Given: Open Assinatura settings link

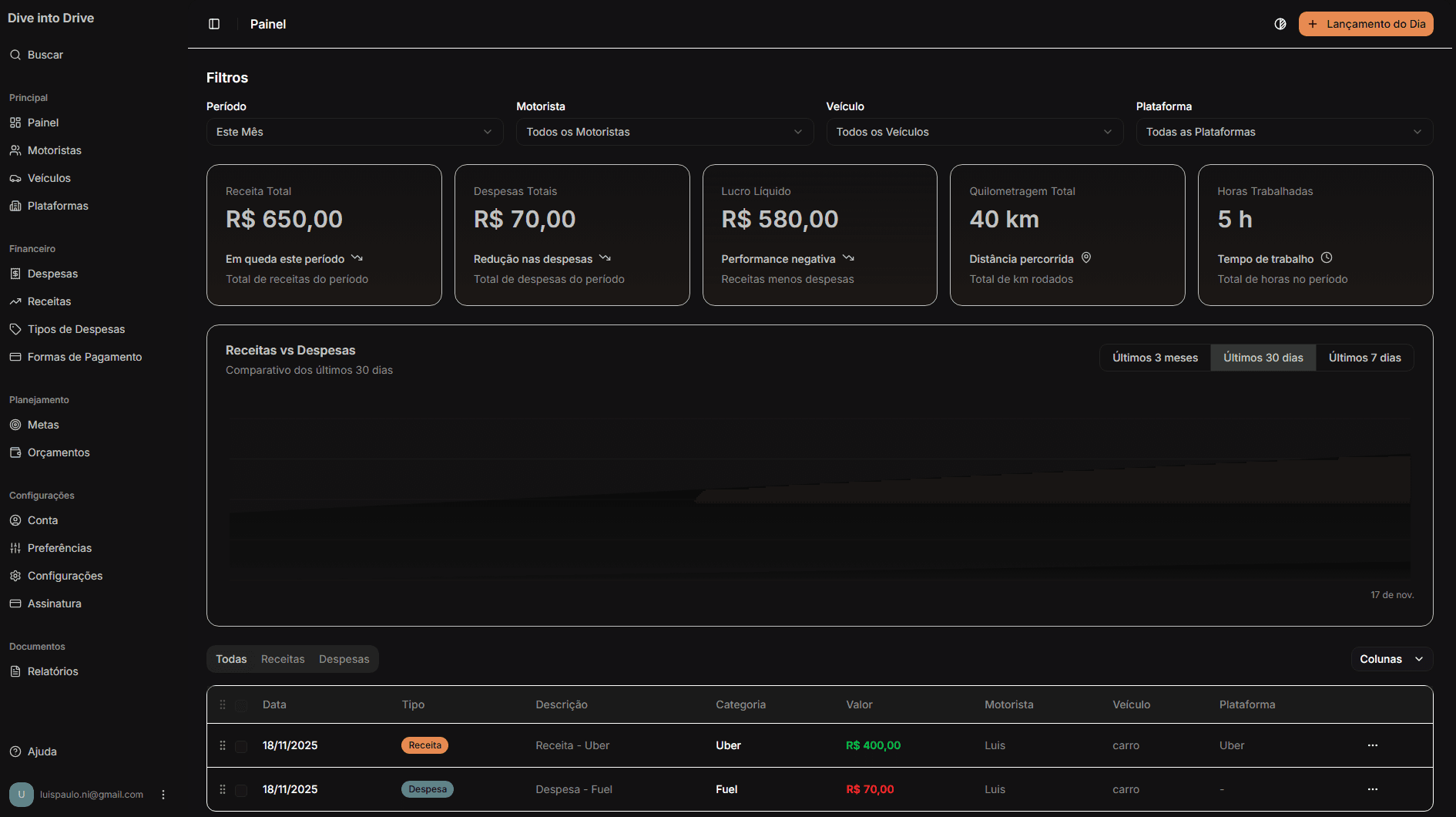Looking at the screenshot, I should (54, 604).
